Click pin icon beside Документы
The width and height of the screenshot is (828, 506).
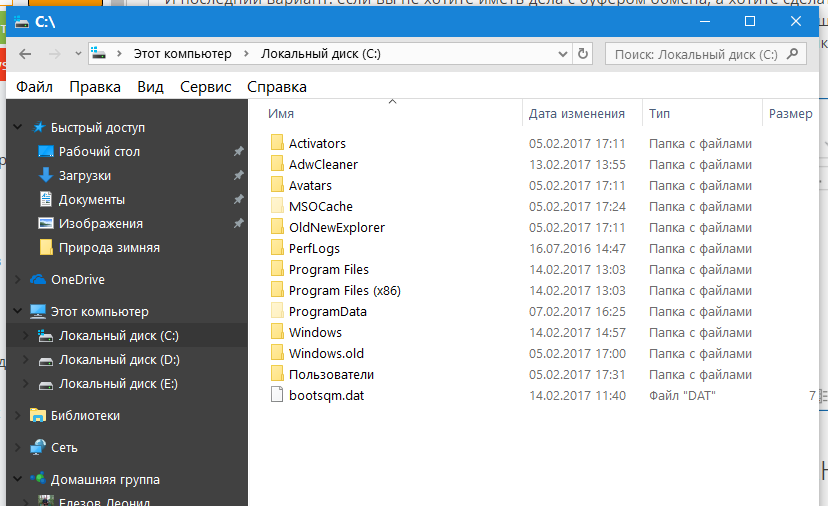click(x=239, y=200)
